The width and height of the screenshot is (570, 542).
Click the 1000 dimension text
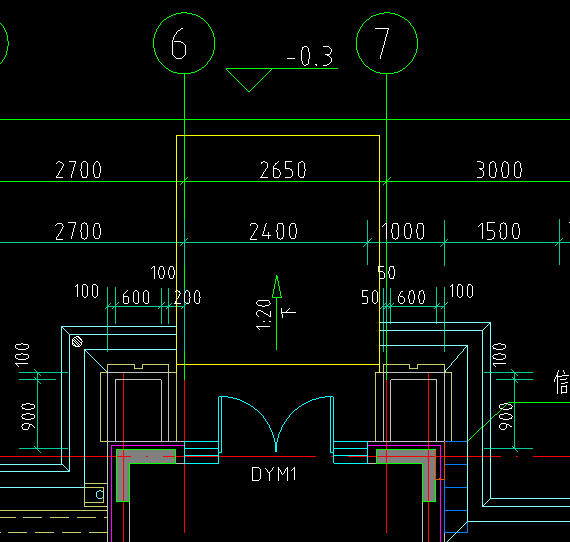(403, 232)
